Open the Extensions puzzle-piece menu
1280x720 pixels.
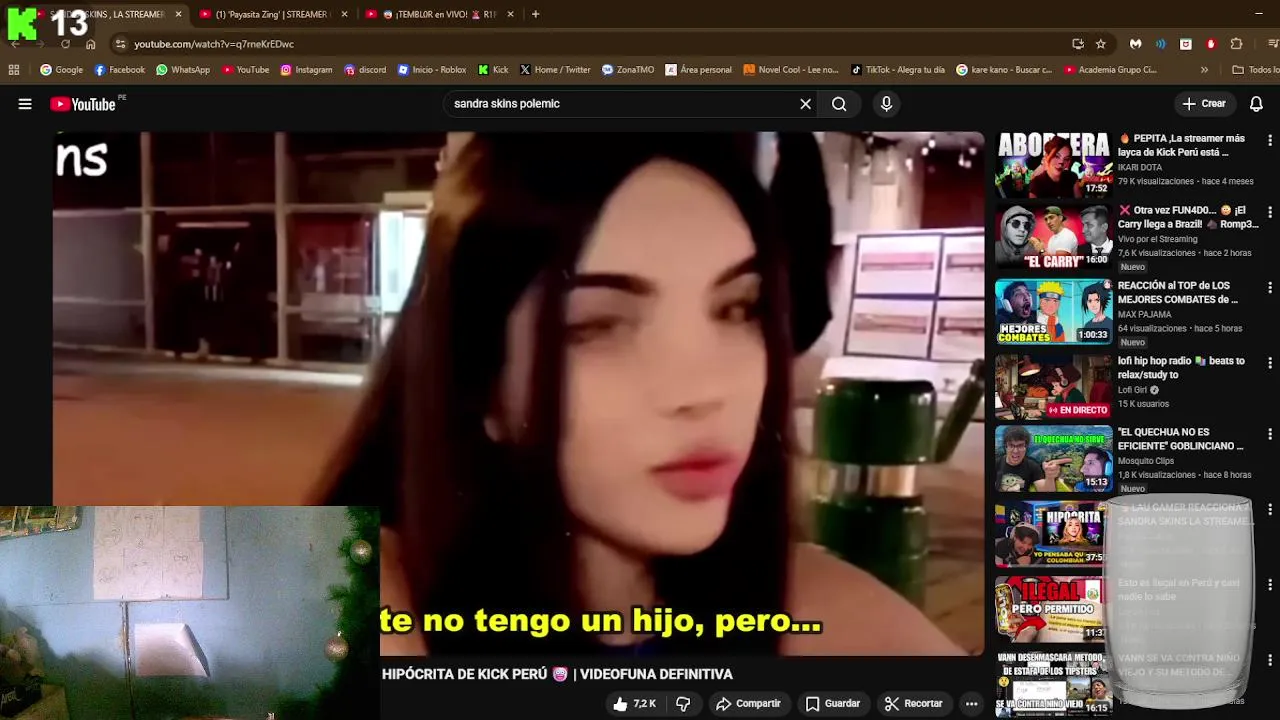pyautogui.click(x=1236, y=44)
